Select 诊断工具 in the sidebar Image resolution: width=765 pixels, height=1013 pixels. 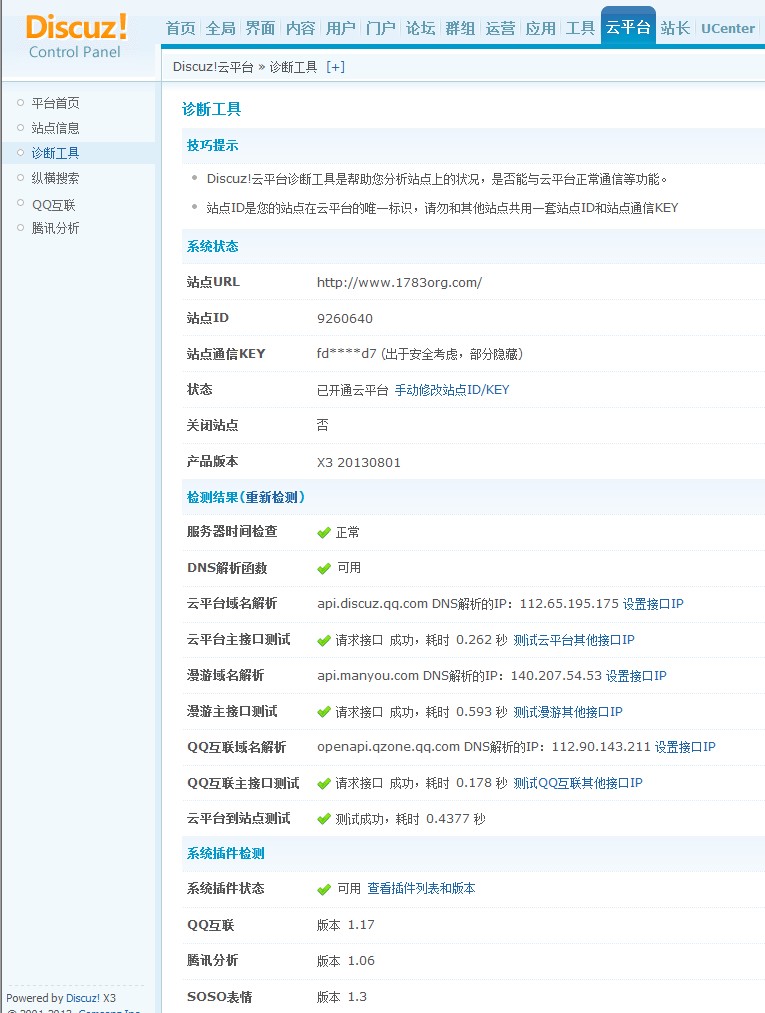(56, 153)
